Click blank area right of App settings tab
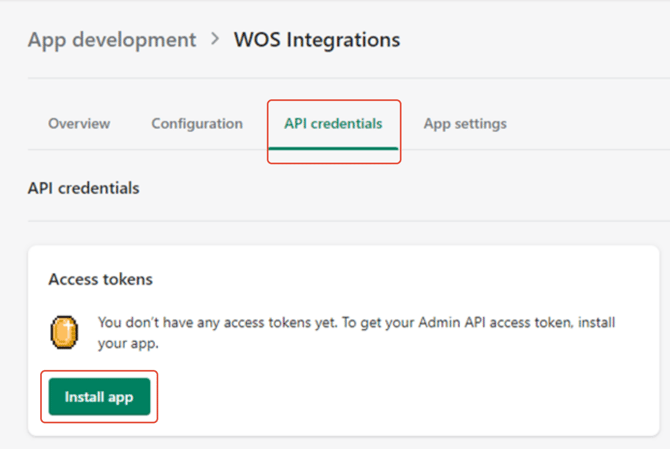This screenshot has height=449, width=670. pyautogui.click(x=590, y=124)
